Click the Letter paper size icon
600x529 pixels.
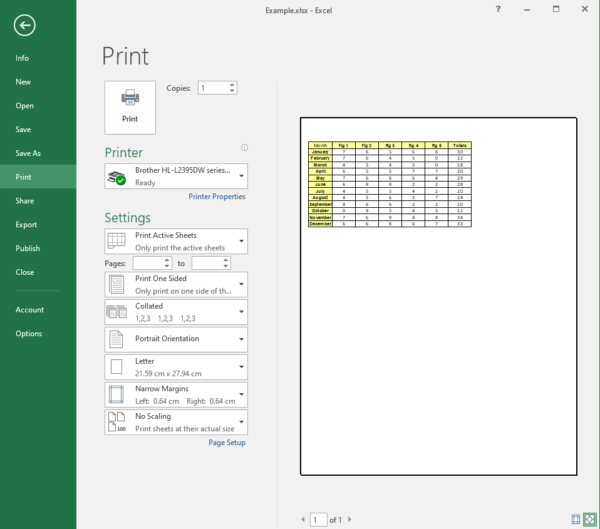(x=116, y=366)
